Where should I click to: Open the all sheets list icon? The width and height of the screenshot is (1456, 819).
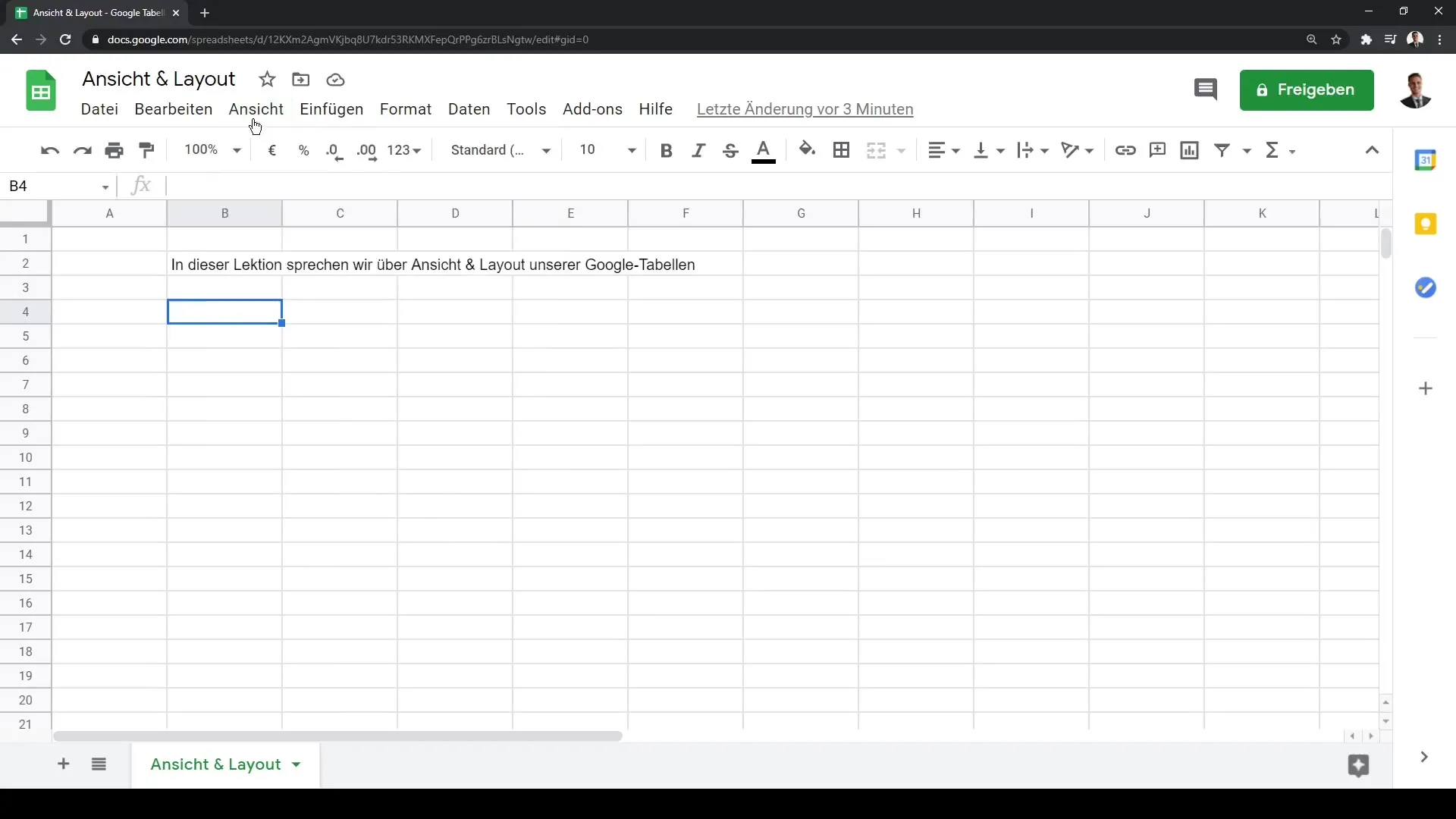(x=99, y=764)
